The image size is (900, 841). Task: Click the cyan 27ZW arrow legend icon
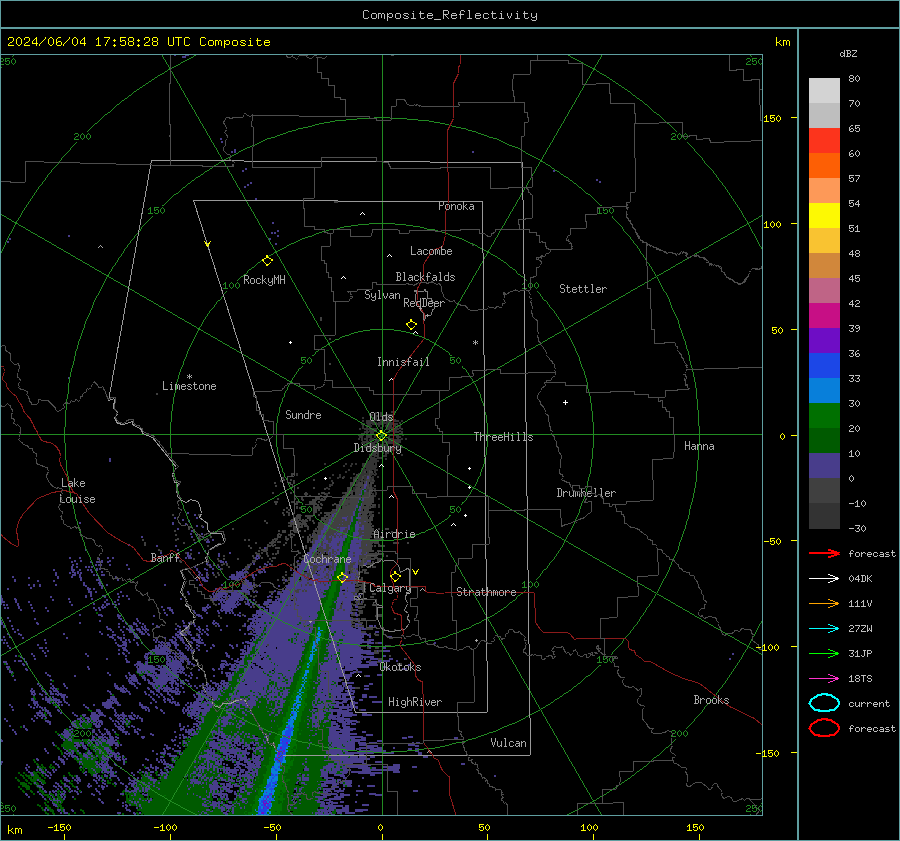(824, 629)
